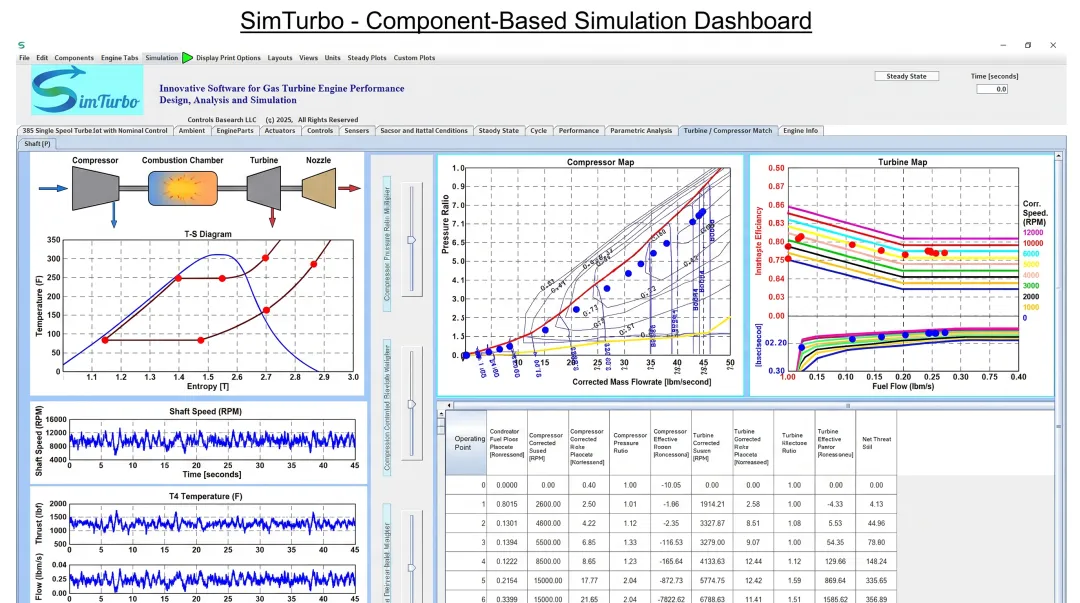Click the 2600.00 compressor speed cell

click(548, 504)
